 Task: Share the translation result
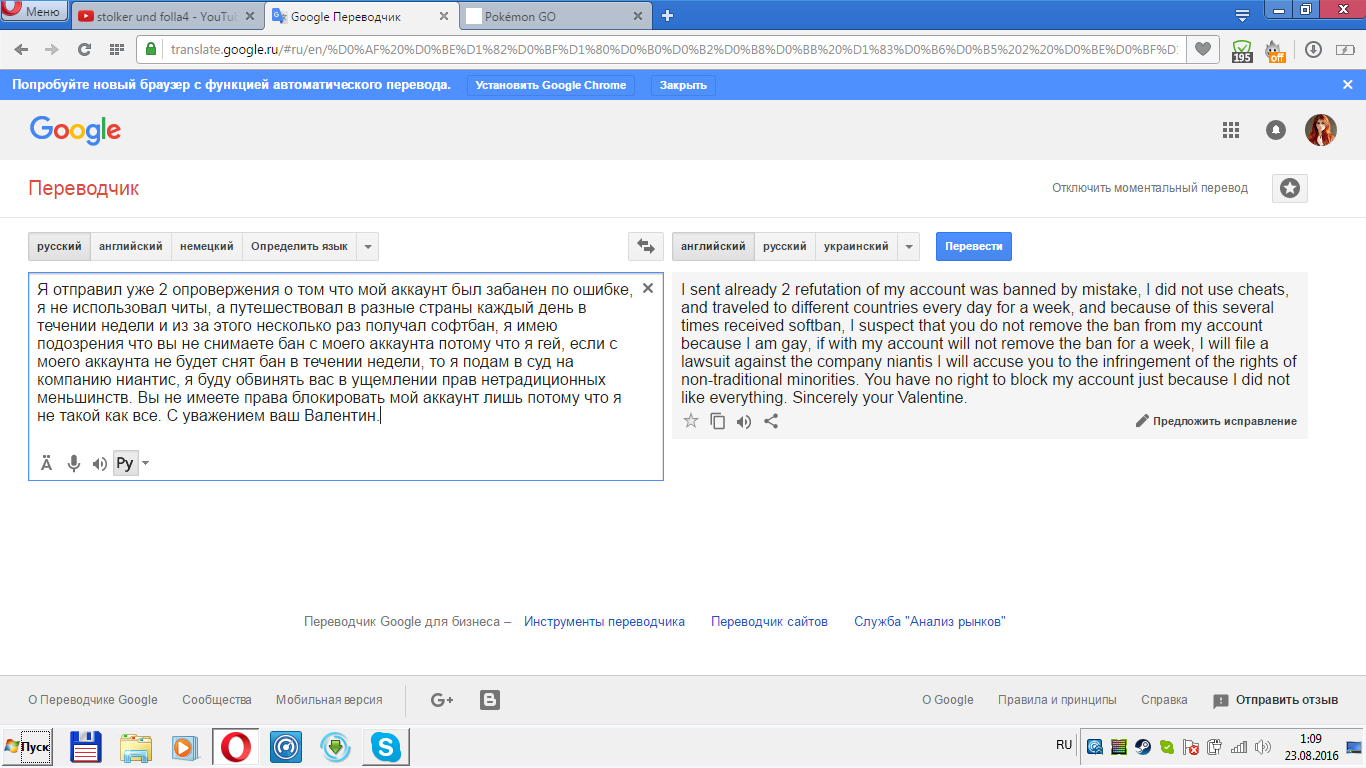(771, 421)
